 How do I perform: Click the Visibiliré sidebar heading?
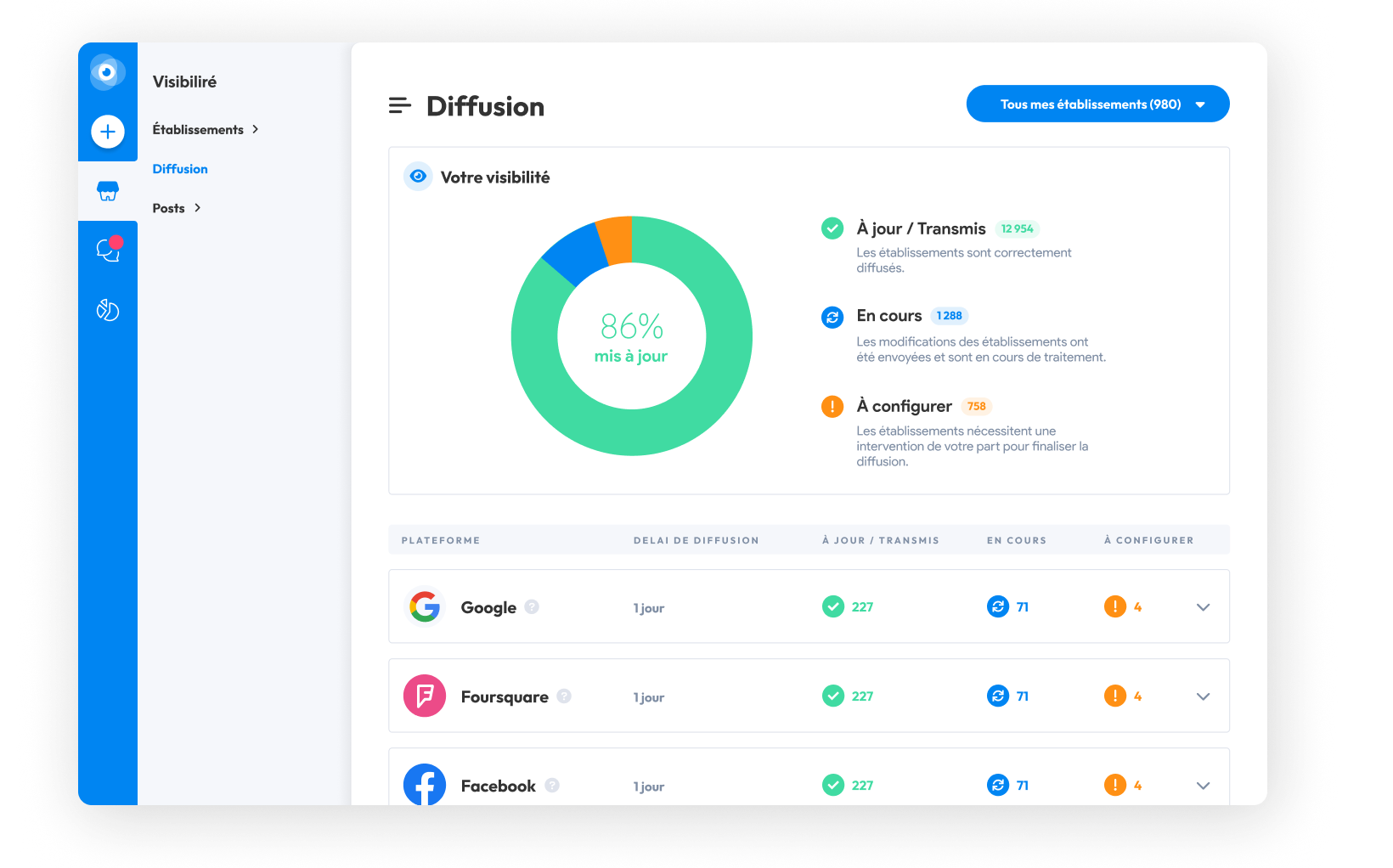(184, 82)
